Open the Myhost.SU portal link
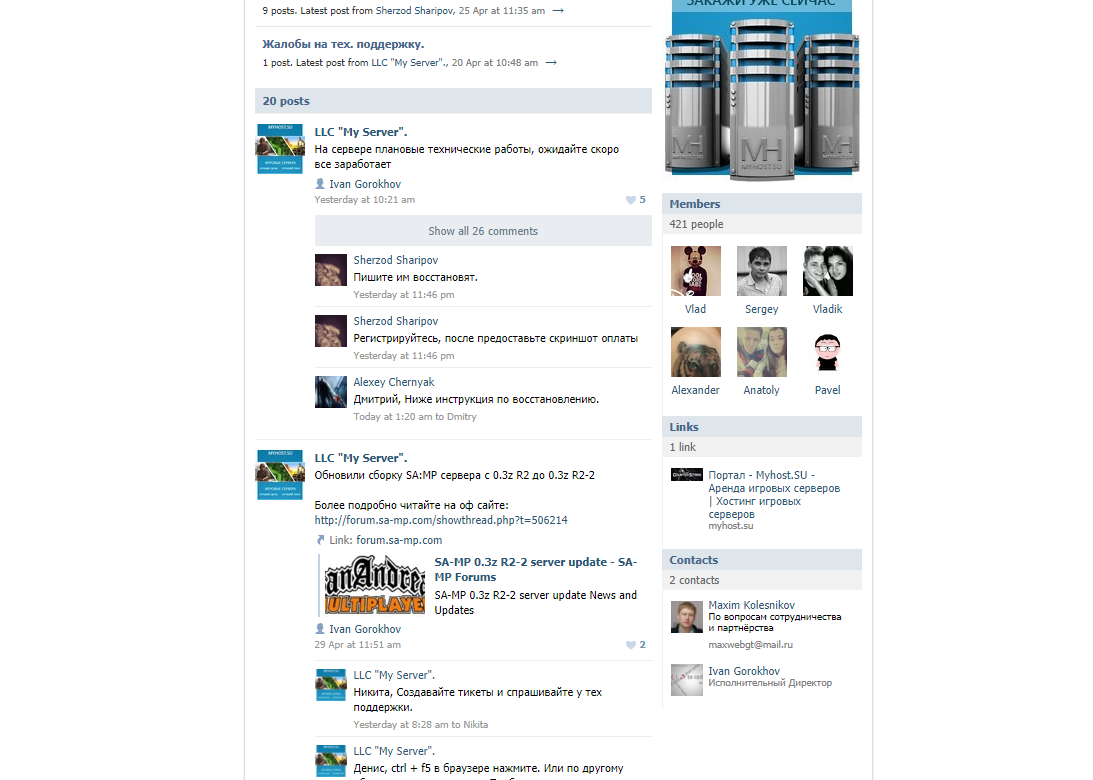The width and height of the screenshot is (1093, 780). click(x=774, y=494)
